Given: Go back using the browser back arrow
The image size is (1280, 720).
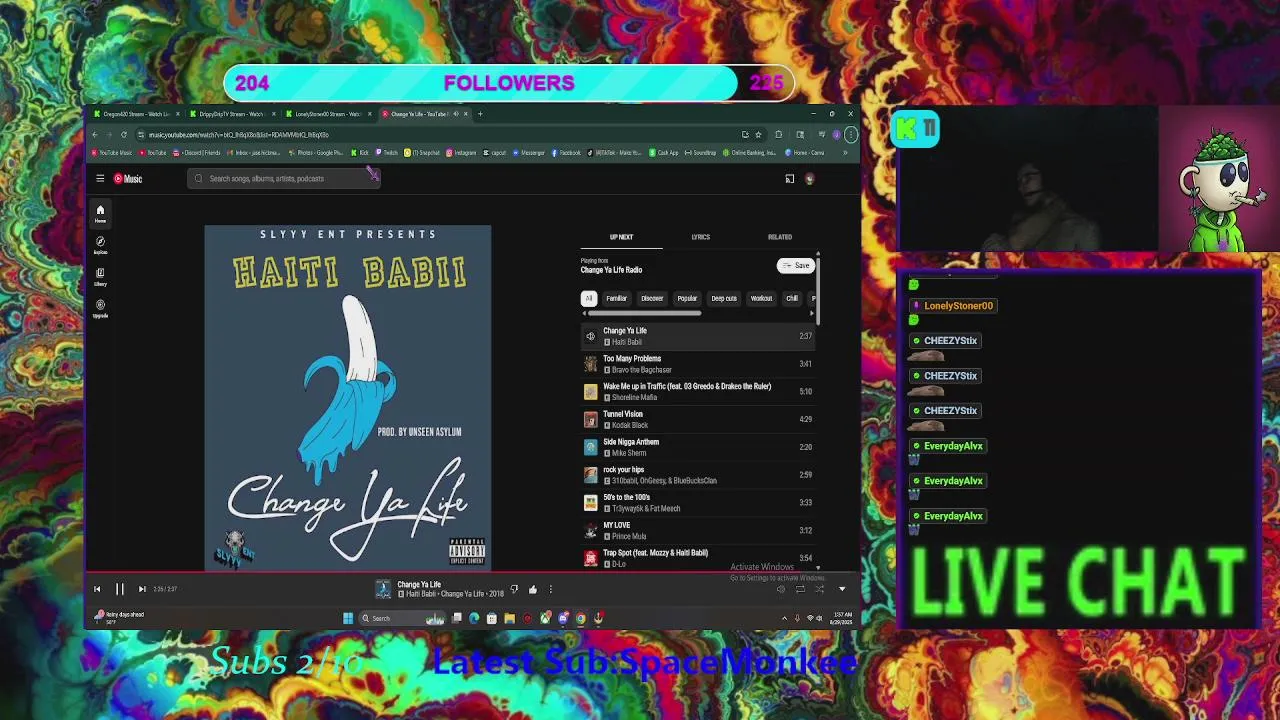Looking at the screenshot, I should pos(95,135).
